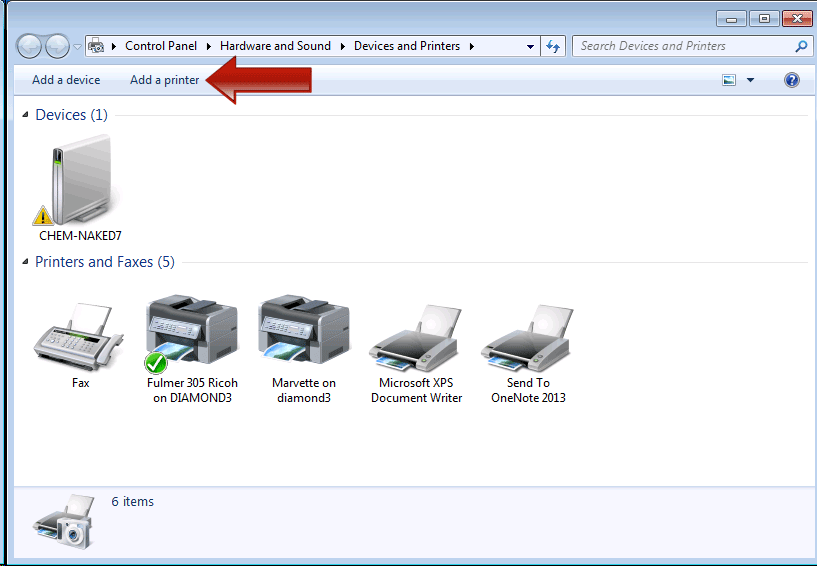Image resolution: width=817 pixels, height=566 pixels.
Task: Click the Devices and Printers breadcrumb
Action: tap(407, 46)
